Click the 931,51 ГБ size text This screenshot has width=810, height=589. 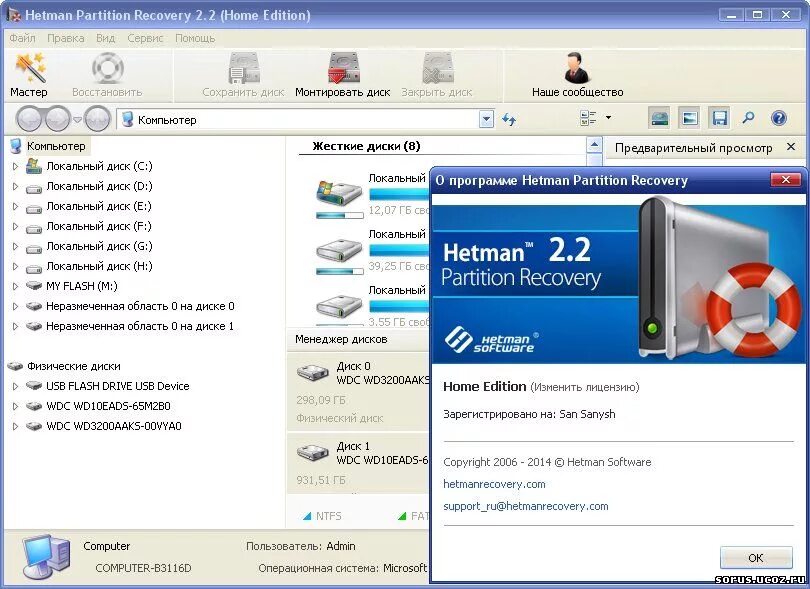click(x=321, y=480)
